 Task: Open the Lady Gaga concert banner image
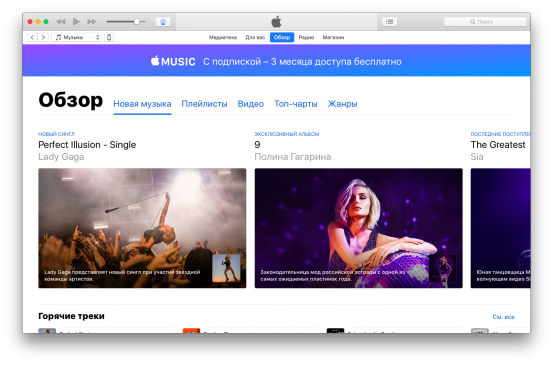click(x=142, y=228)
